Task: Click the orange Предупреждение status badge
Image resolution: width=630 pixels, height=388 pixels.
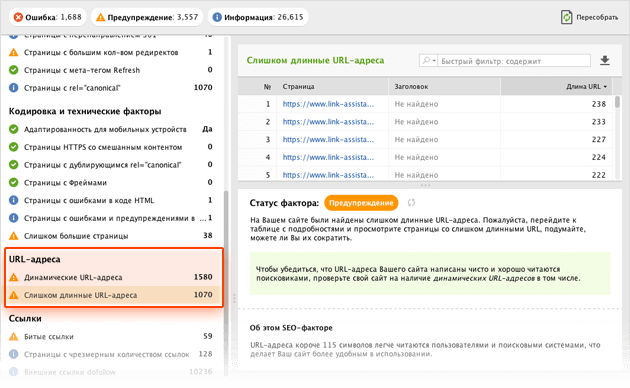Action: (361, 203)
